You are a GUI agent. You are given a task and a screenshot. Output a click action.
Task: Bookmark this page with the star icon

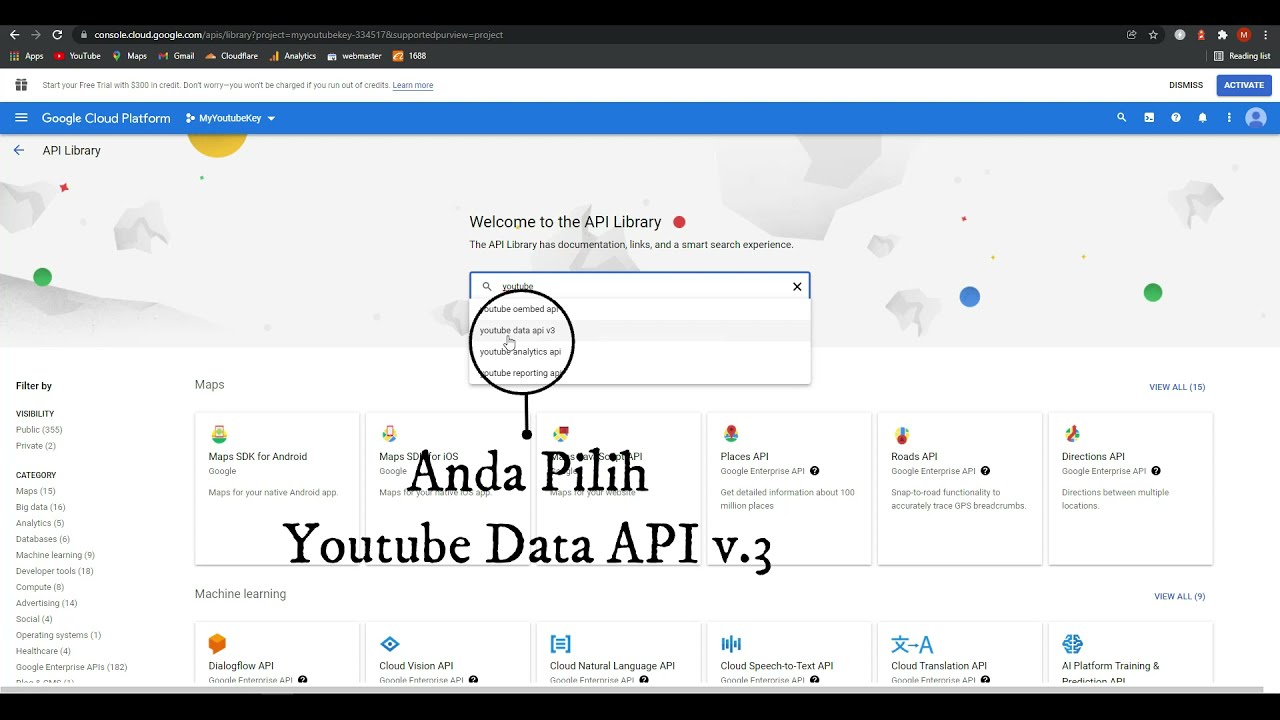tap(1153, 34)
